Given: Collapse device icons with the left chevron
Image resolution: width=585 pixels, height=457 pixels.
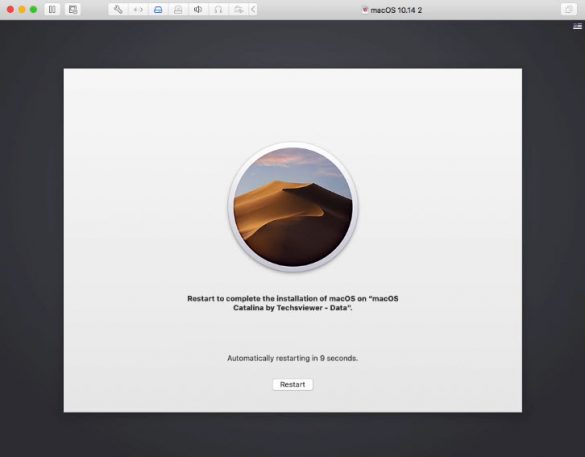Looking at the screenshot, I should 253,9.
